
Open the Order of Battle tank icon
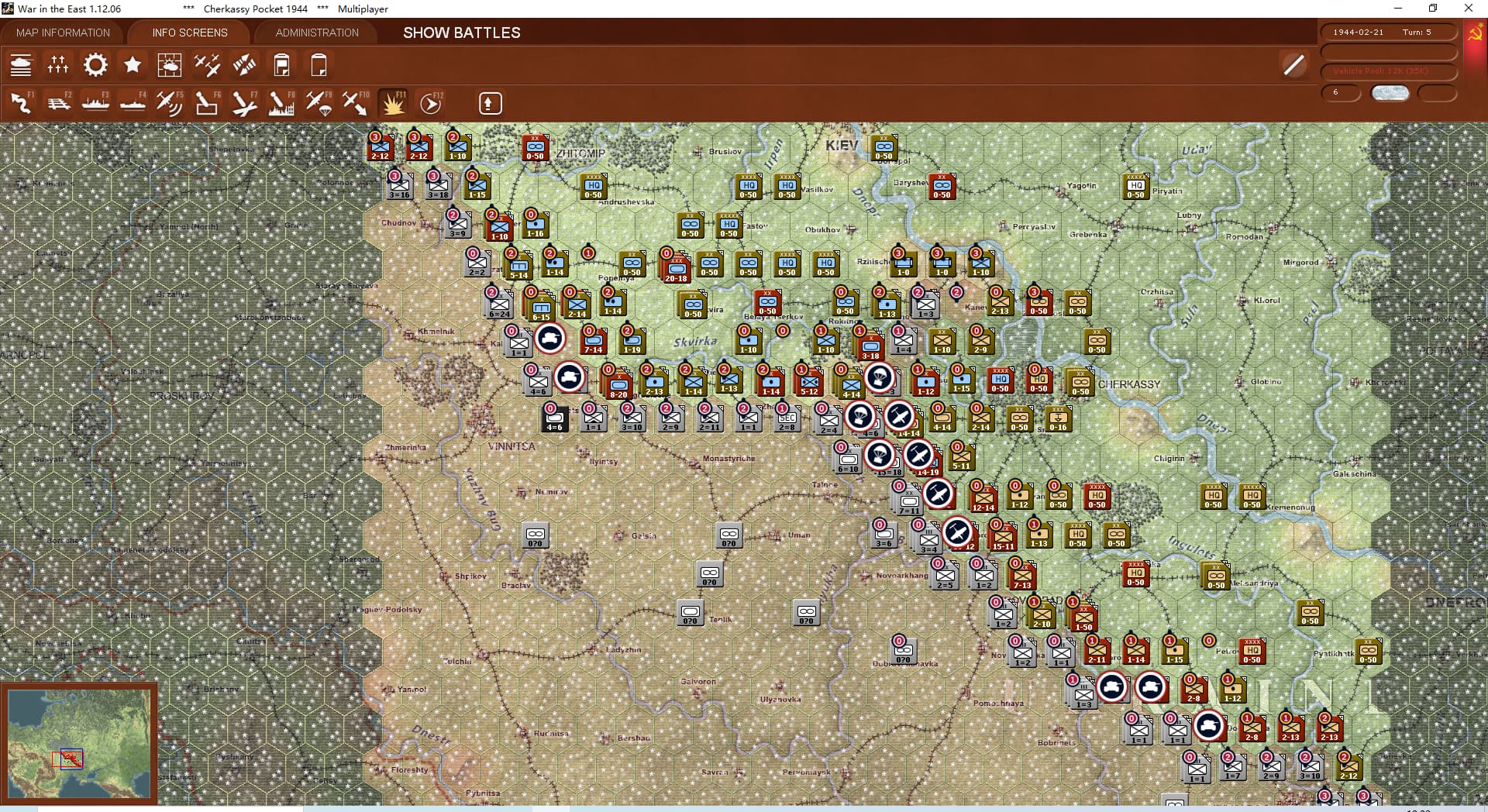(x=21, y=65)
